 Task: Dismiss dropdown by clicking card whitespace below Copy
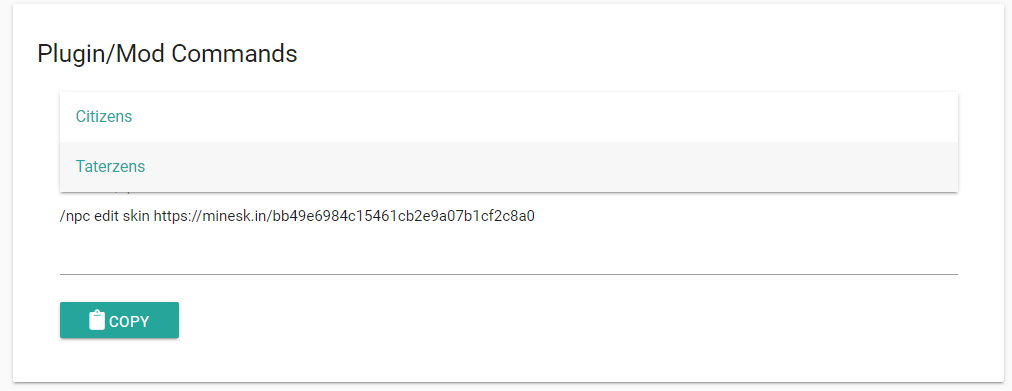point(509,360)
